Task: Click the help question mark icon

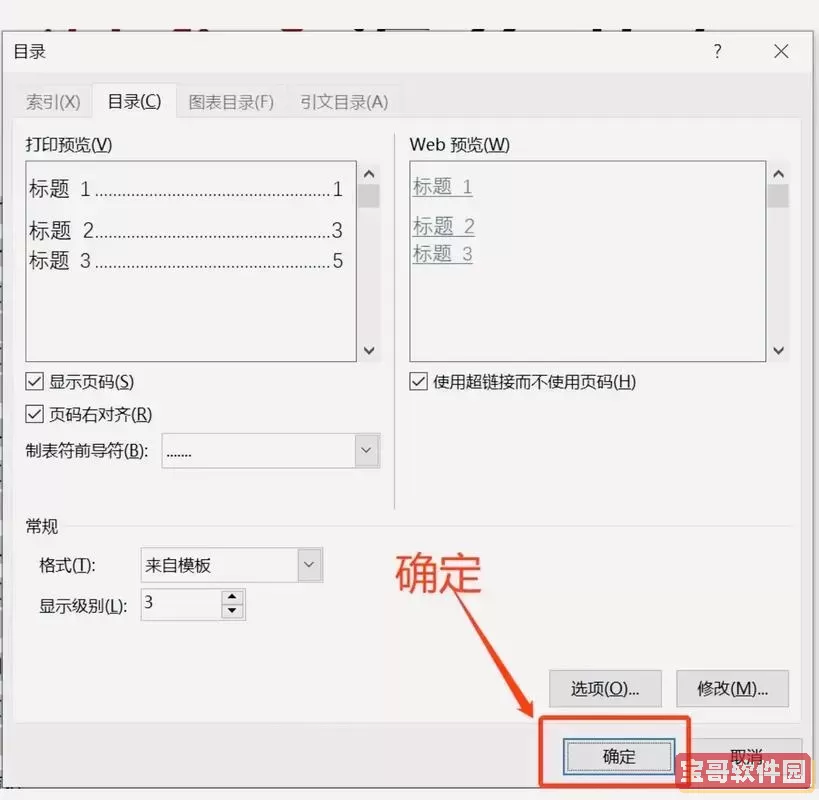Action: [x=718, y=51]
